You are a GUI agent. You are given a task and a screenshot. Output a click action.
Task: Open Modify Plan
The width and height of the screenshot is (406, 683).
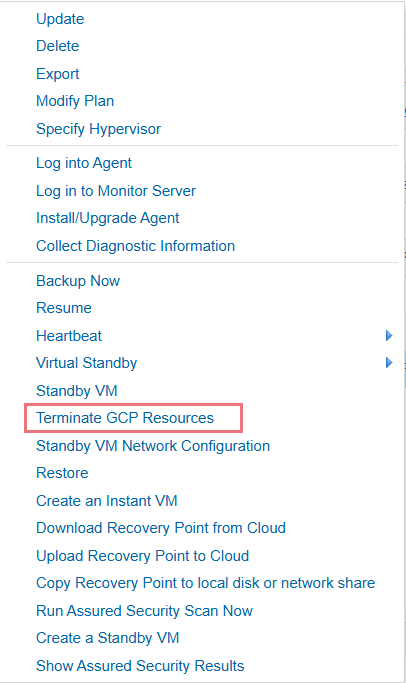pos(75,101)
